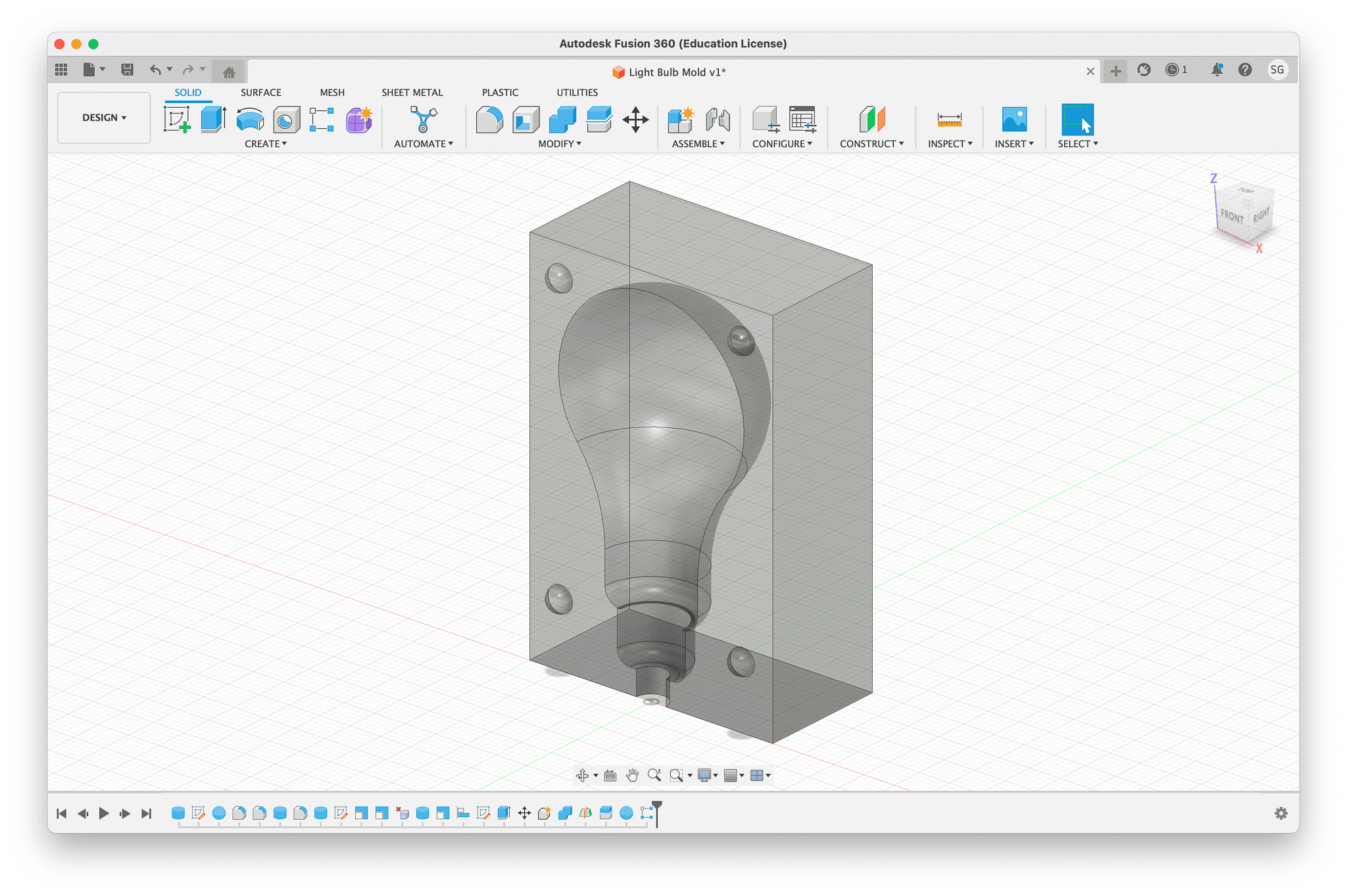The width and height of the screenshot is (1347, 896).
Task: Switch to the SHEET METAL tab
Action: pyautogui.click(x=412, y=93)
